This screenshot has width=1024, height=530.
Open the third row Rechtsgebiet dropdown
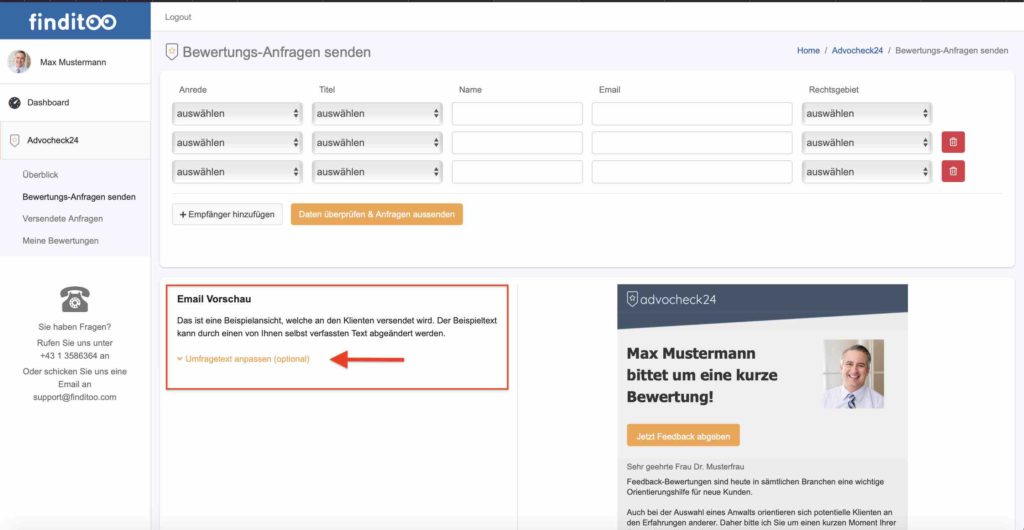click(867, 171)
